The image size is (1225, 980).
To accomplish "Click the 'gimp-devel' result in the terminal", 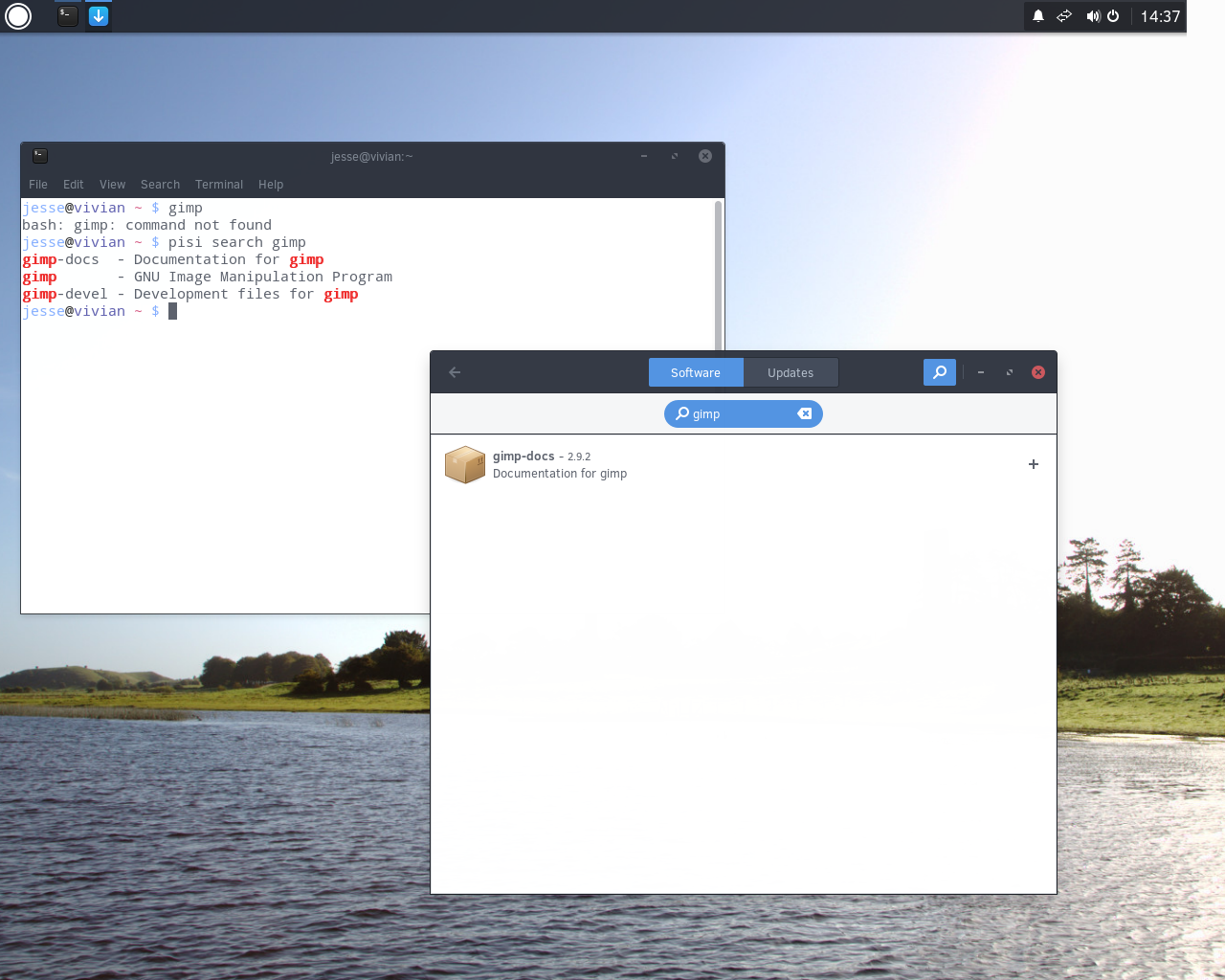I will pos(65,294).
